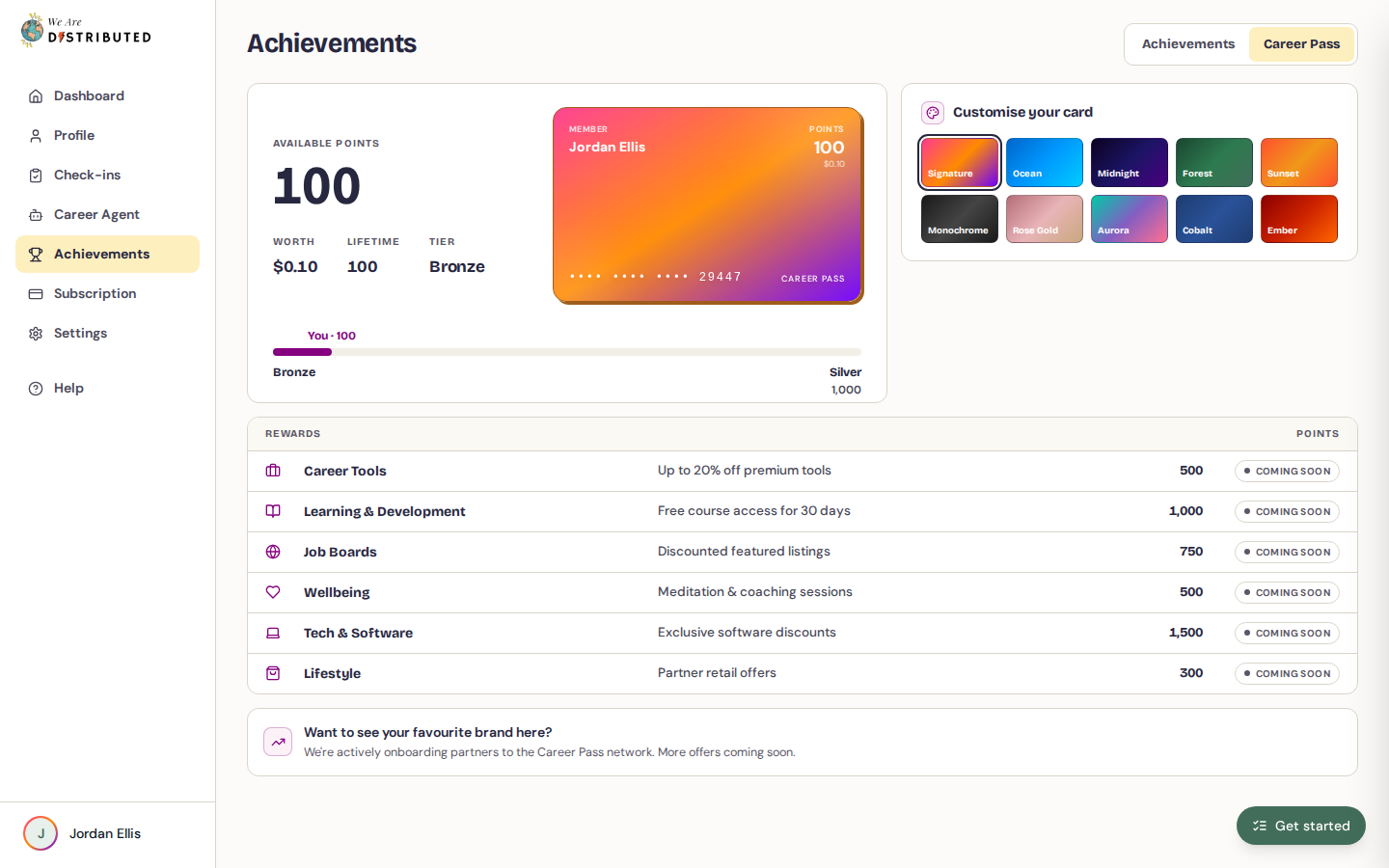The image size is (1389, 868).
Task: Click the trending chart icon in the brand banner
Action: [x=278, y=742]
